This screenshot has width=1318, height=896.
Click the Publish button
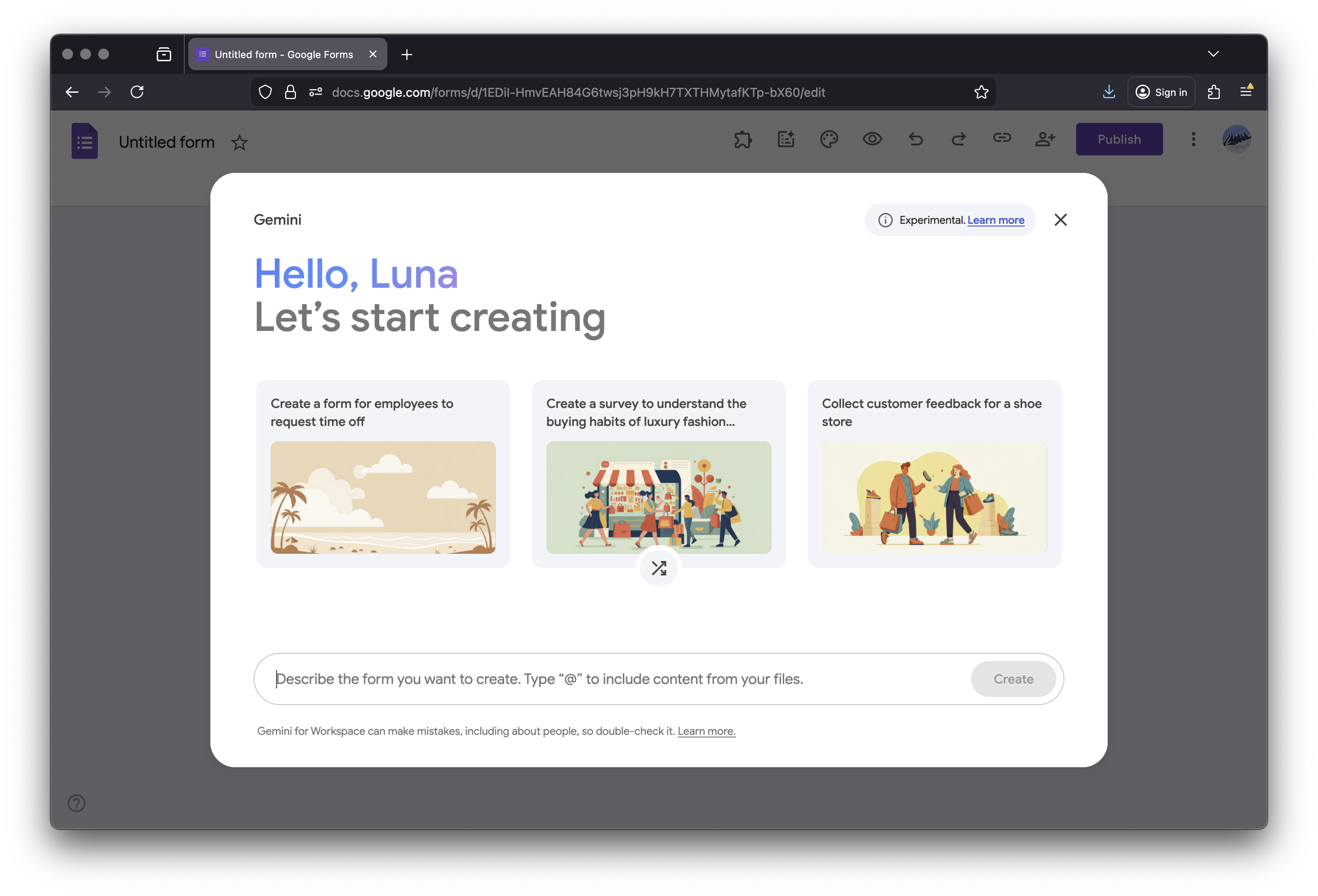pos(1118,139)
